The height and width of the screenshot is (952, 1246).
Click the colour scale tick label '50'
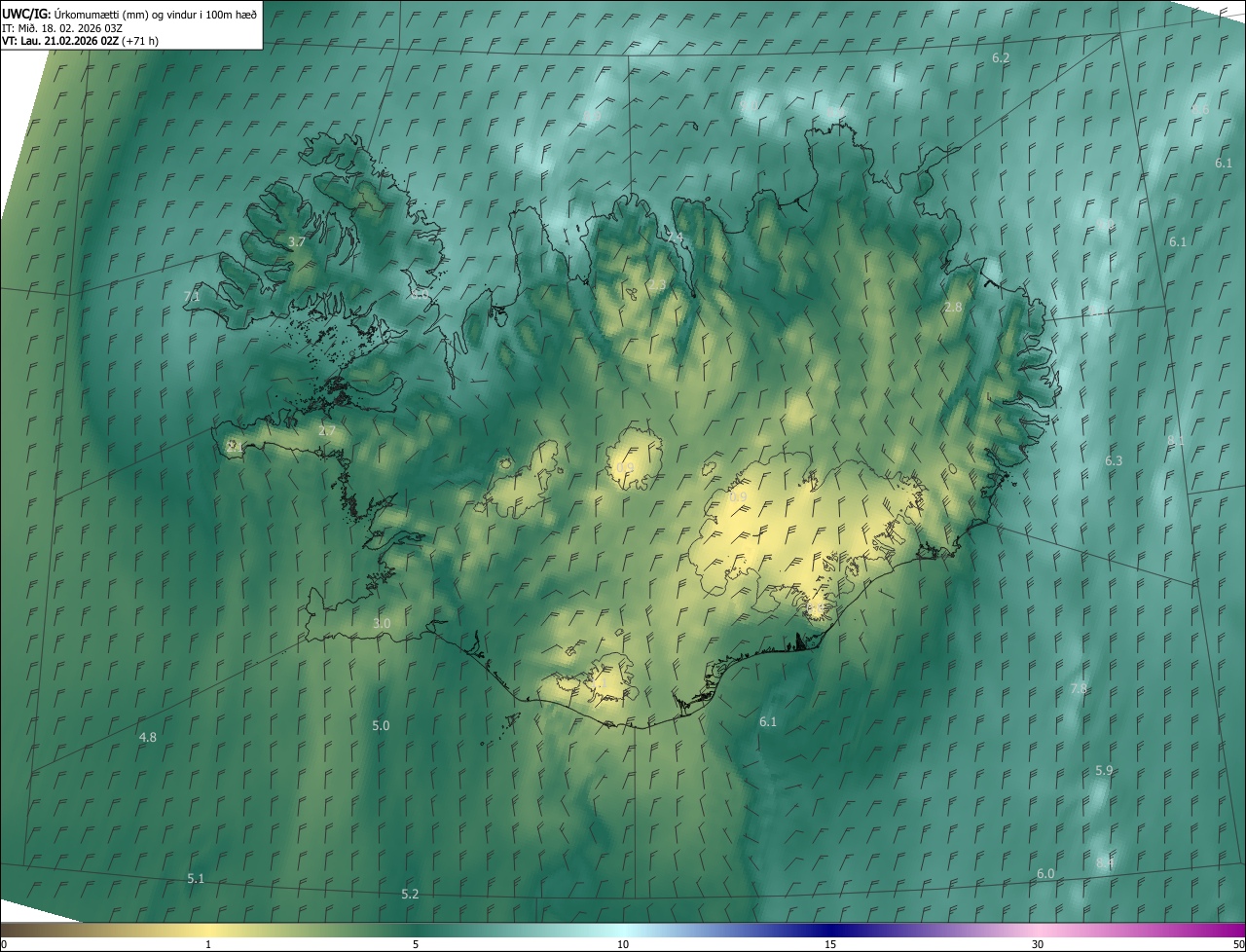tap(1238, 944)
